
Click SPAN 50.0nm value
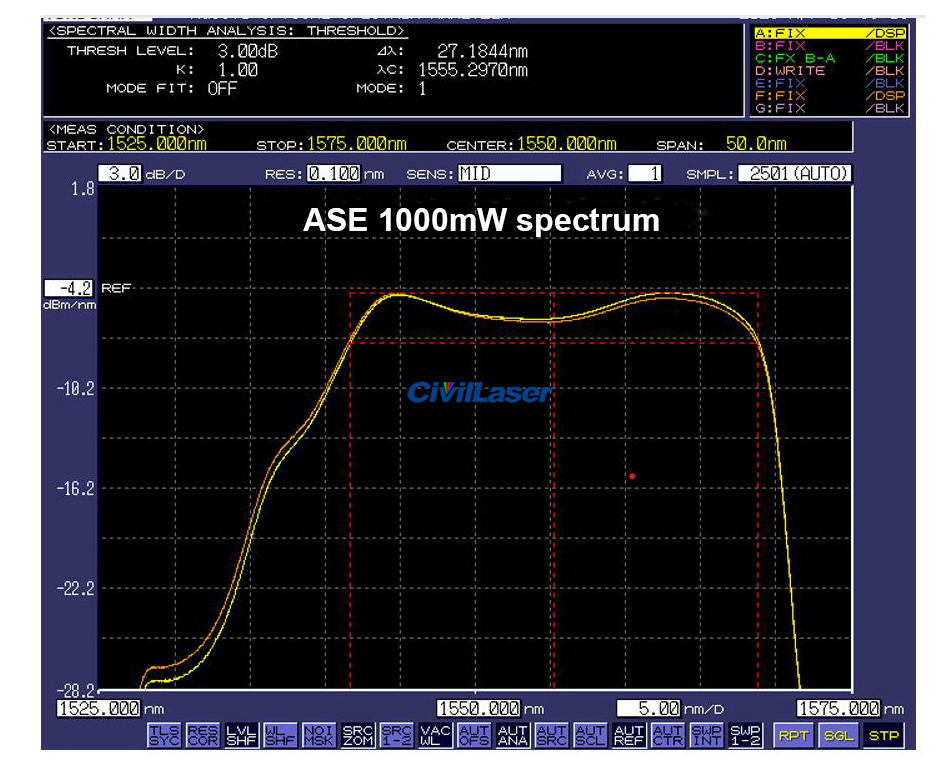[x=757, y=144]
